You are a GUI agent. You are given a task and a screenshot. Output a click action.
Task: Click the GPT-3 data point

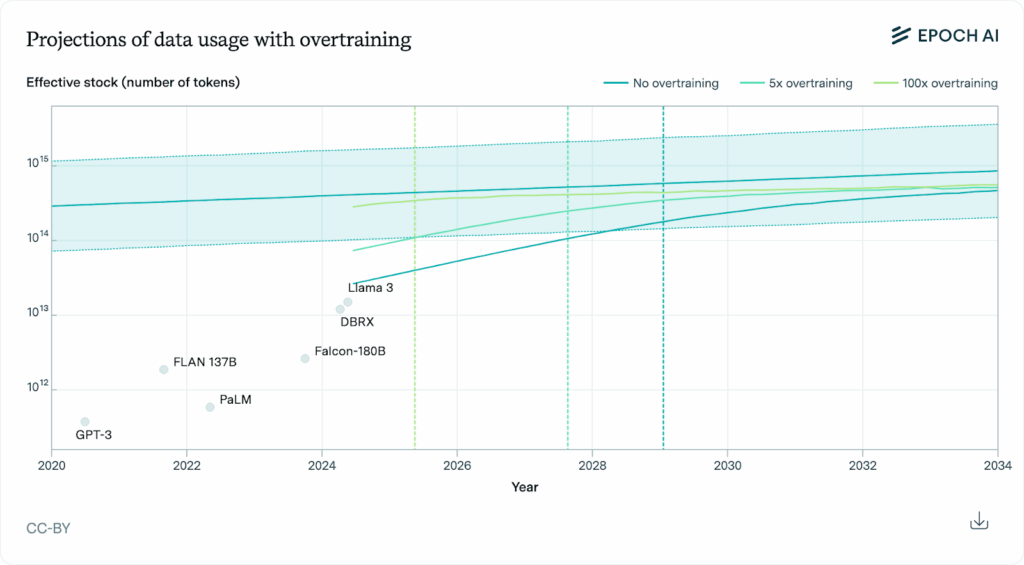coord(85,422)
